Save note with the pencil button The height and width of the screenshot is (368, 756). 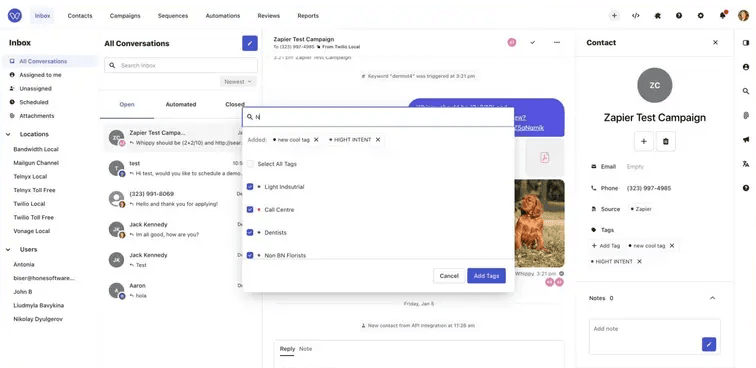pos(709,344)
